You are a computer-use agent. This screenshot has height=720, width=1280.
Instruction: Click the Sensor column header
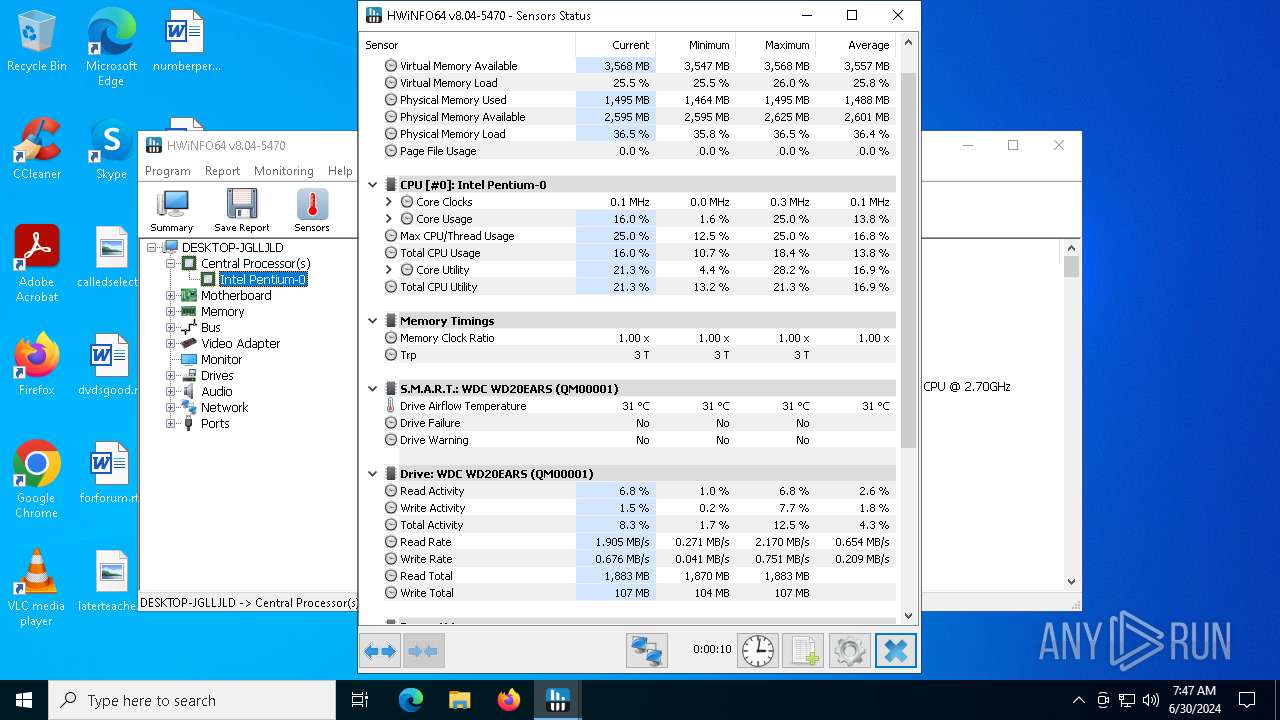[x=467, y=45]
